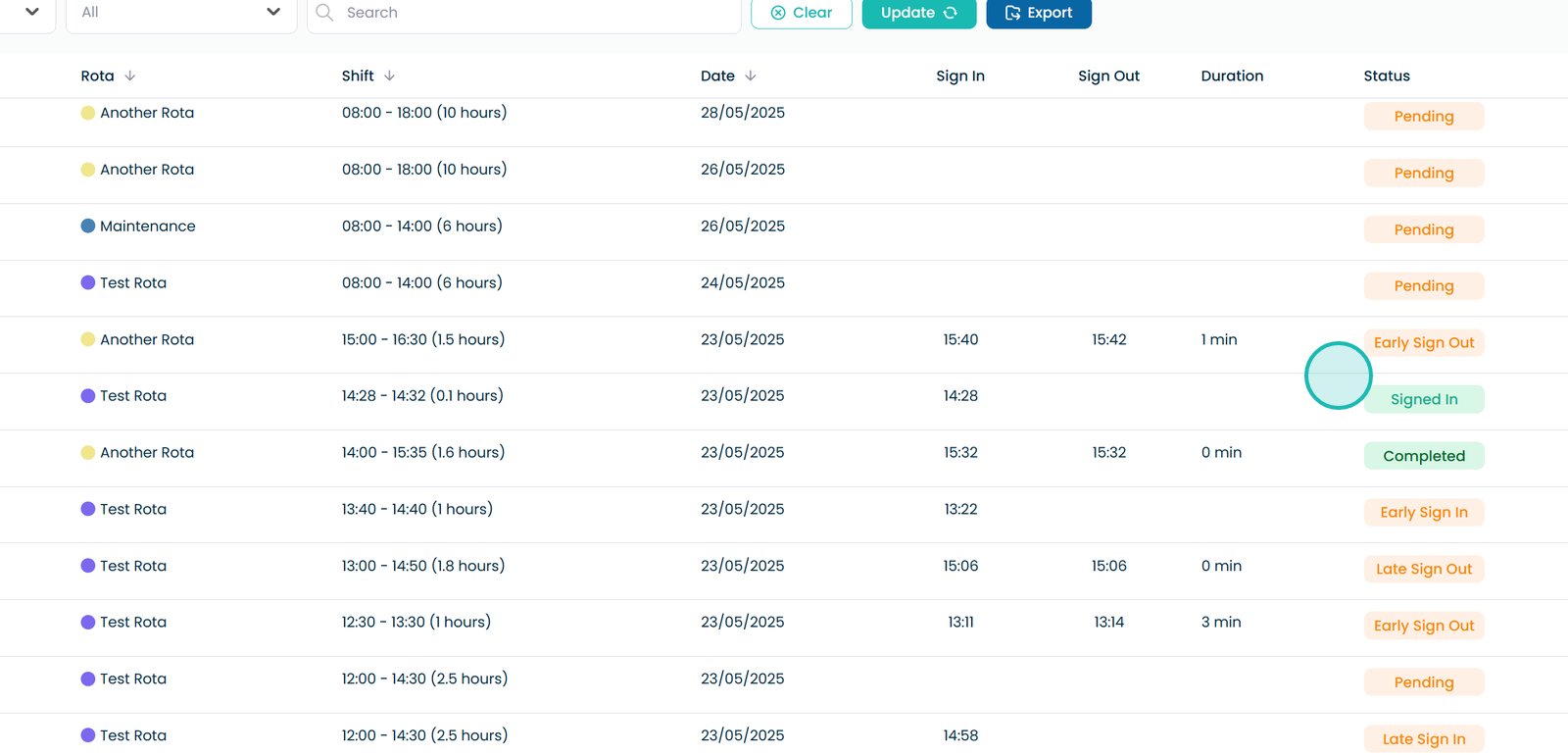The width and height of the screenshot is (1568, 755).
Task: Click the Update button
Action: (x=918, y=13)
